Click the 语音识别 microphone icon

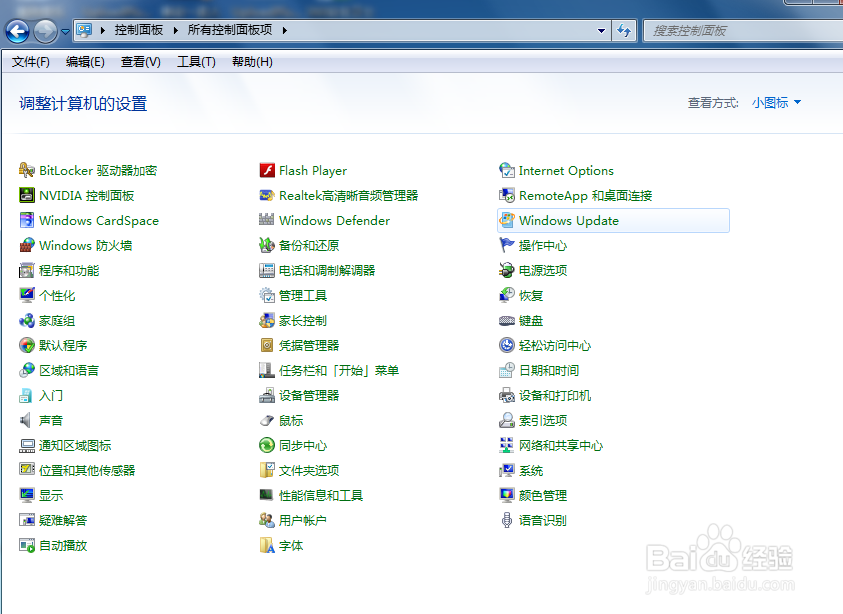click(506, 520)
